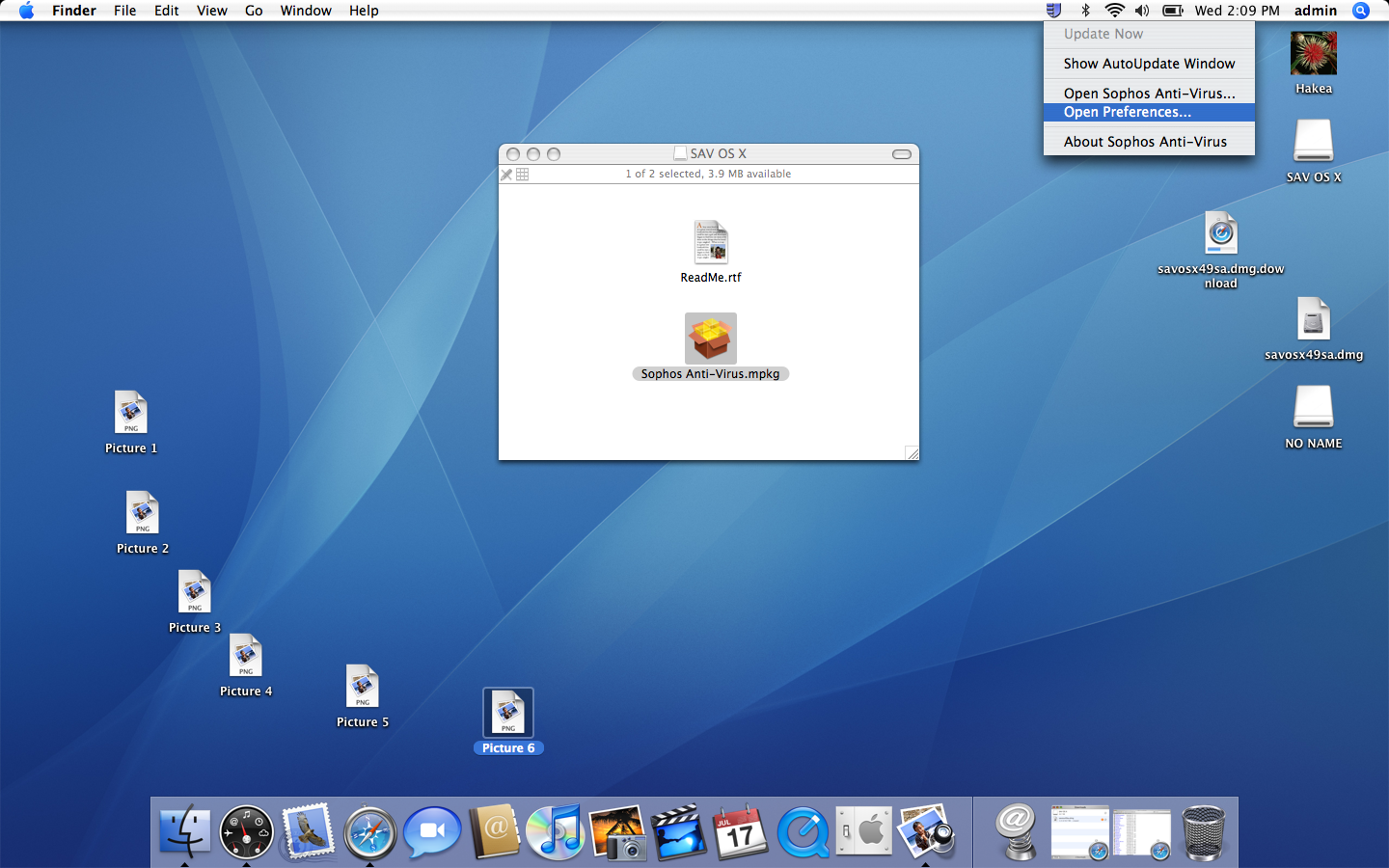Select the Hakea desktop icon

[x=1314, y=54]
